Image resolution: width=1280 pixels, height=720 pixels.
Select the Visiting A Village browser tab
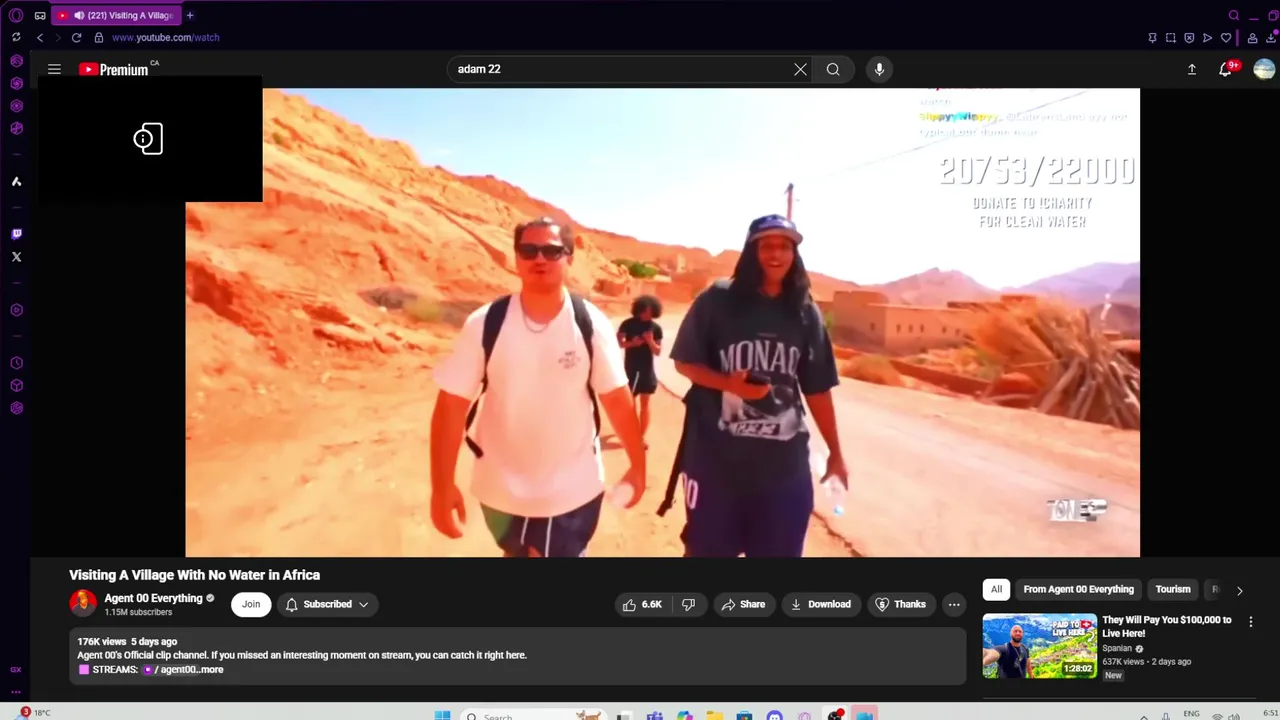(115, 15)
